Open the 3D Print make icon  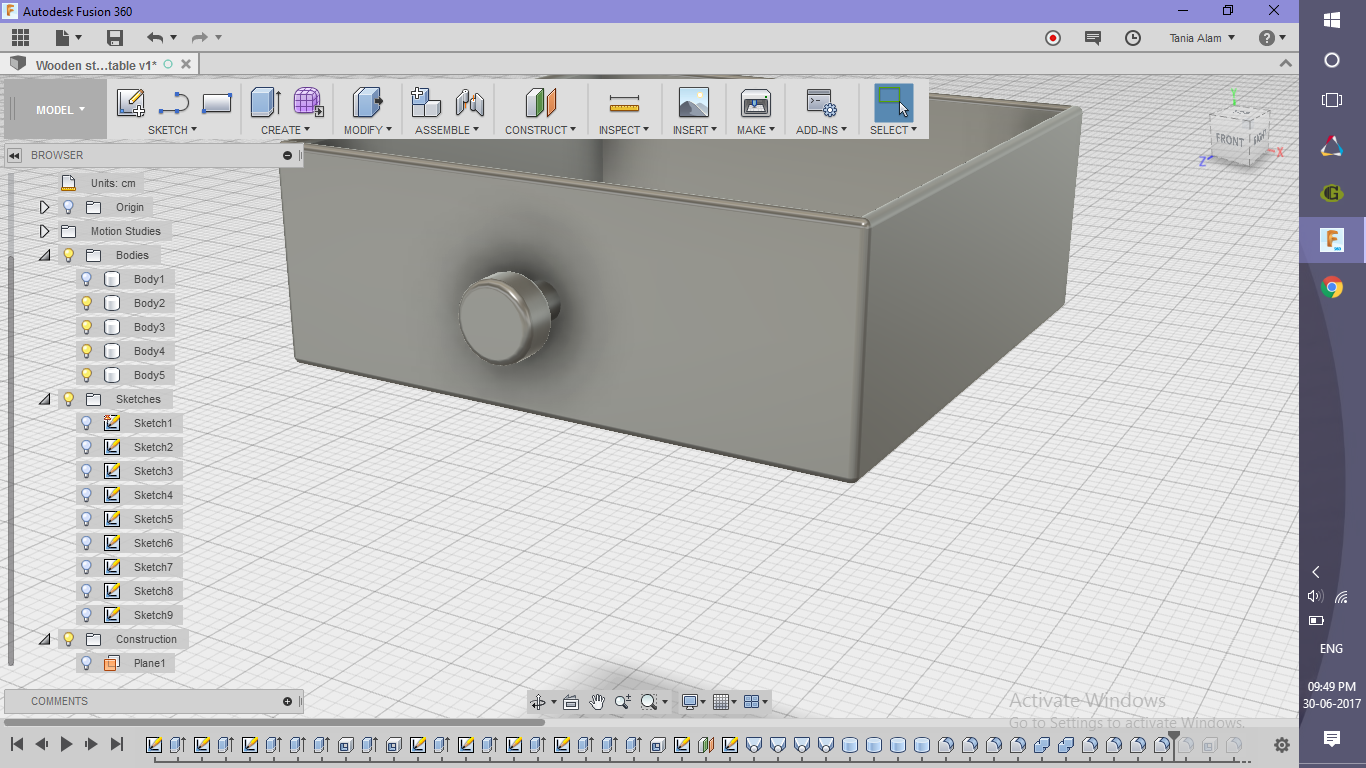point(755,102)
